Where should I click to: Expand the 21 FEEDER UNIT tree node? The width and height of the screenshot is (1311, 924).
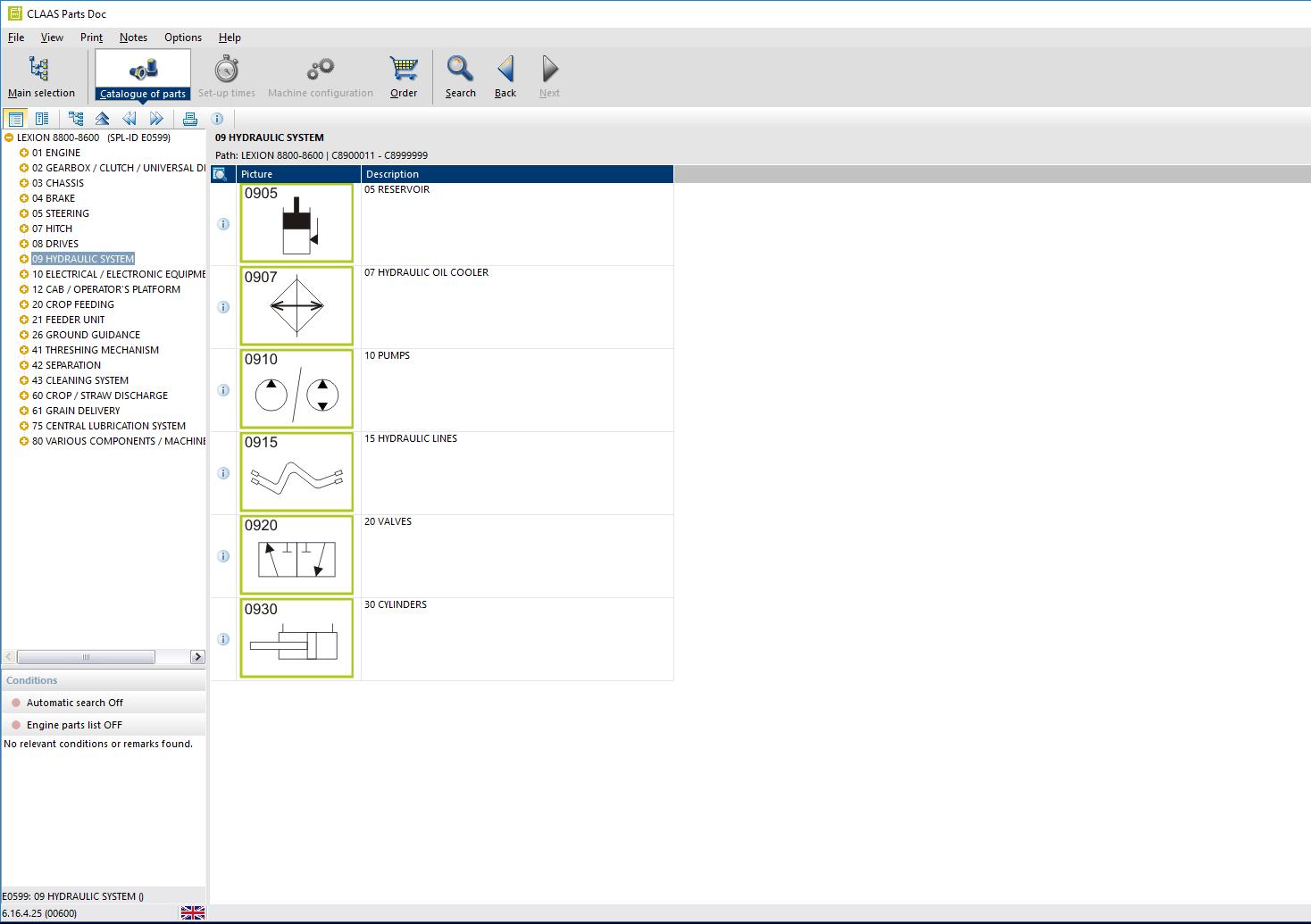(24, 320)
